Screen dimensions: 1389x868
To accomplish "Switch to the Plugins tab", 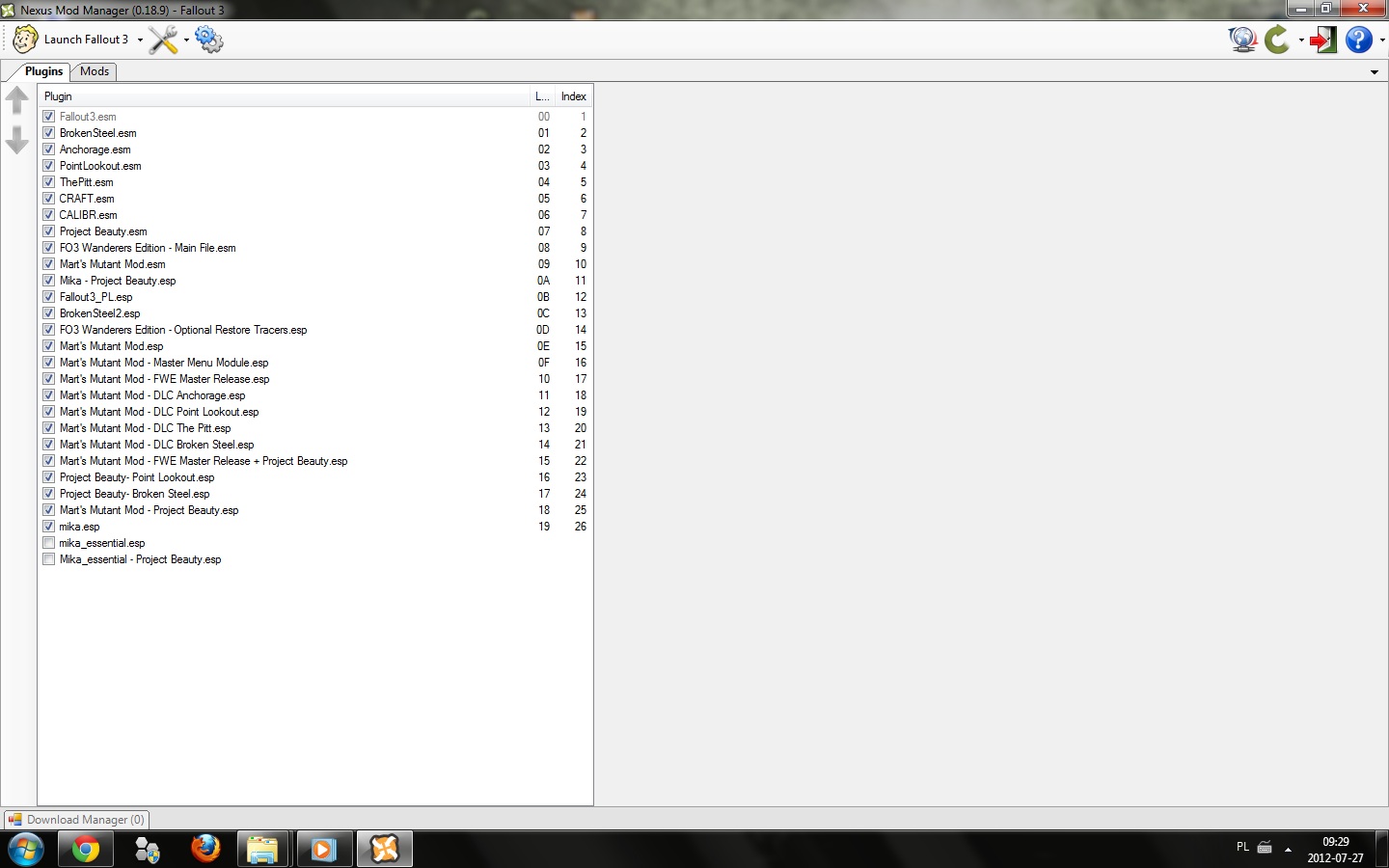I will (x=43, y=71).
